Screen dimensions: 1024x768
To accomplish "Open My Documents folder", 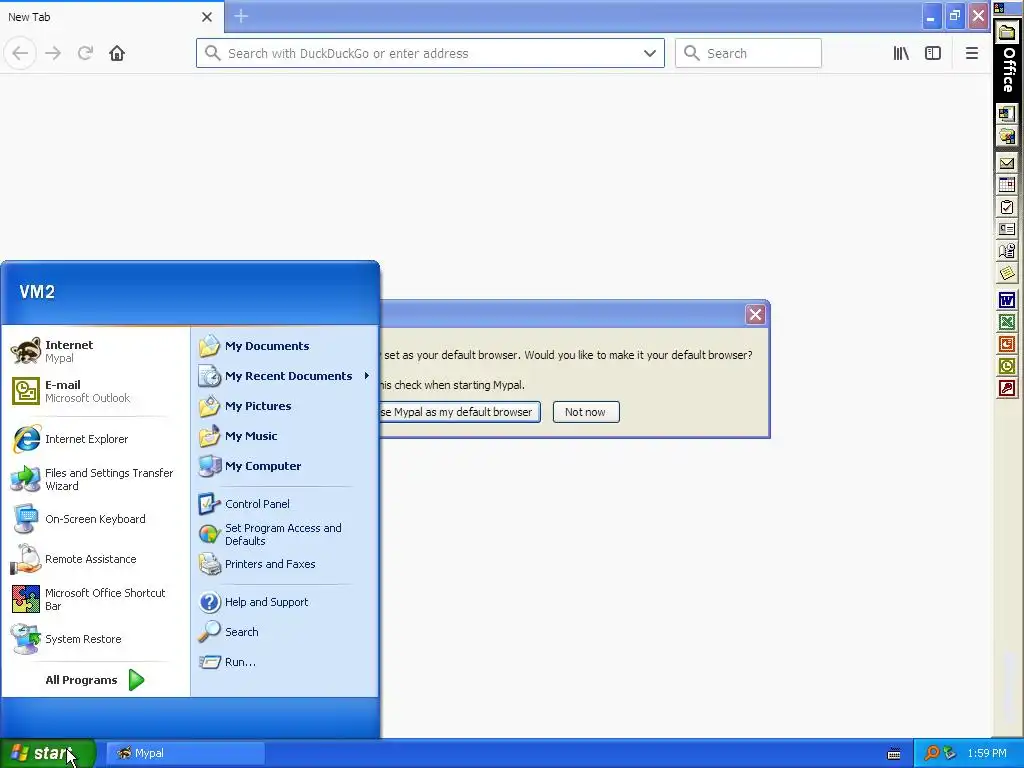I will point(284,346).
